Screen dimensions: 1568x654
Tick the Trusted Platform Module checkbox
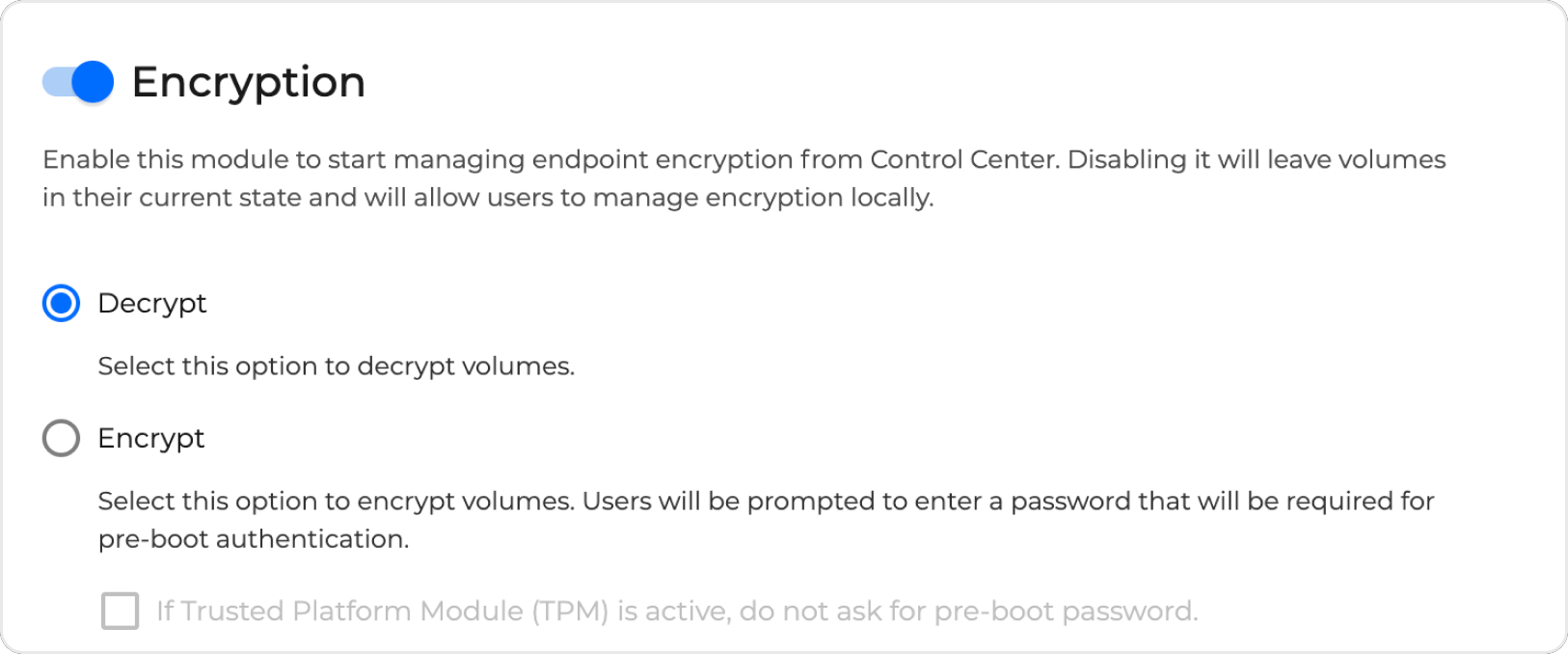point(121,611)
